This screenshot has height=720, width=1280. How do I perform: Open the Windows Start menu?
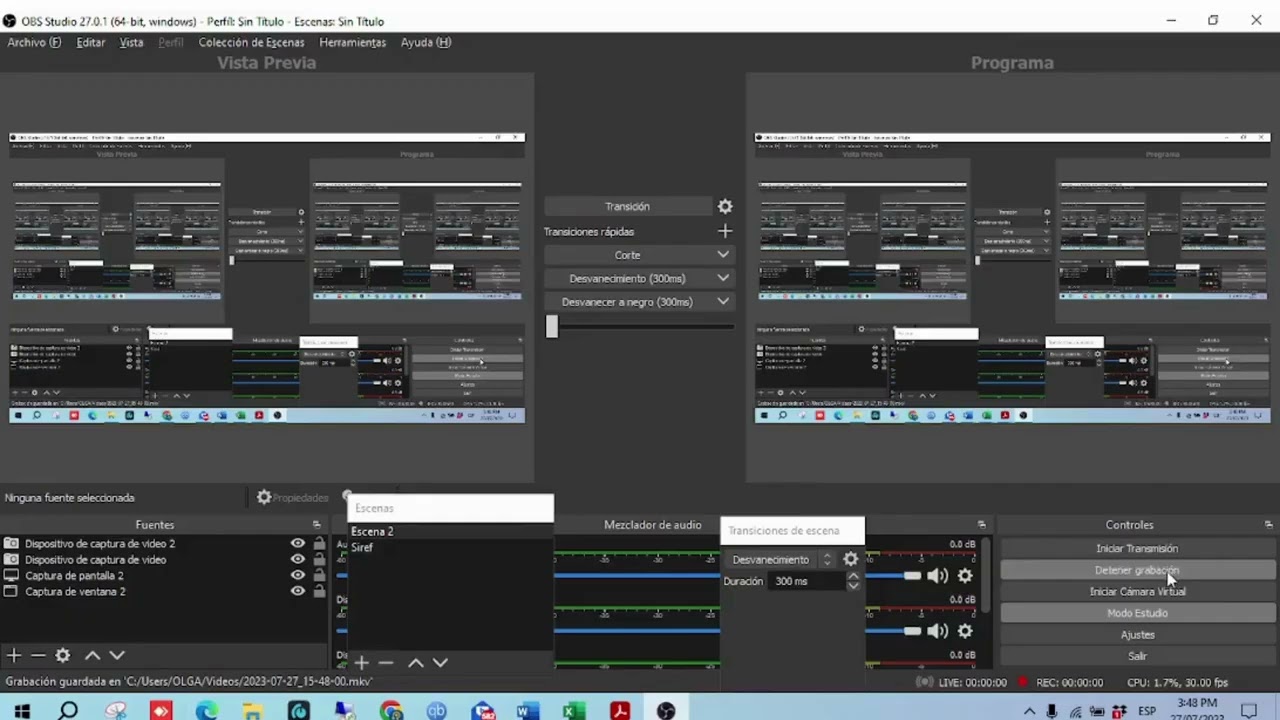21,711
